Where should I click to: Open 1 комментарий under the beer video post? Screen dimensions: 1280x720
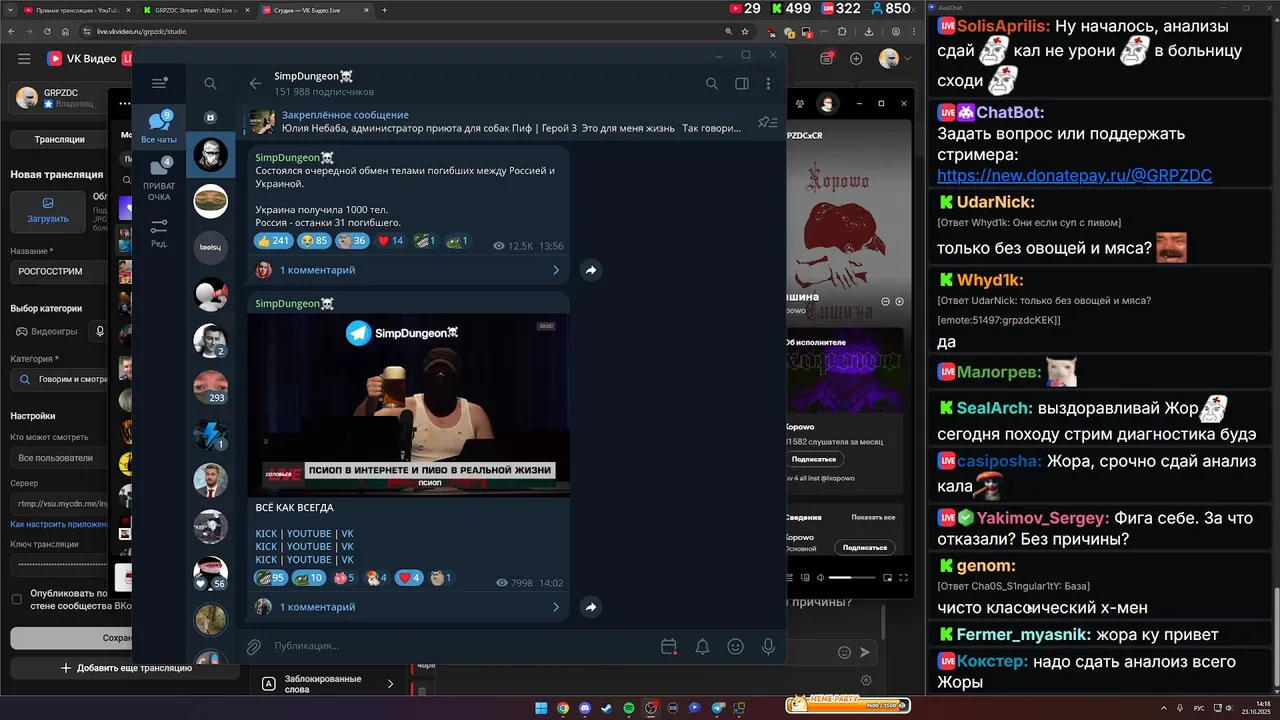pos(408,607)
